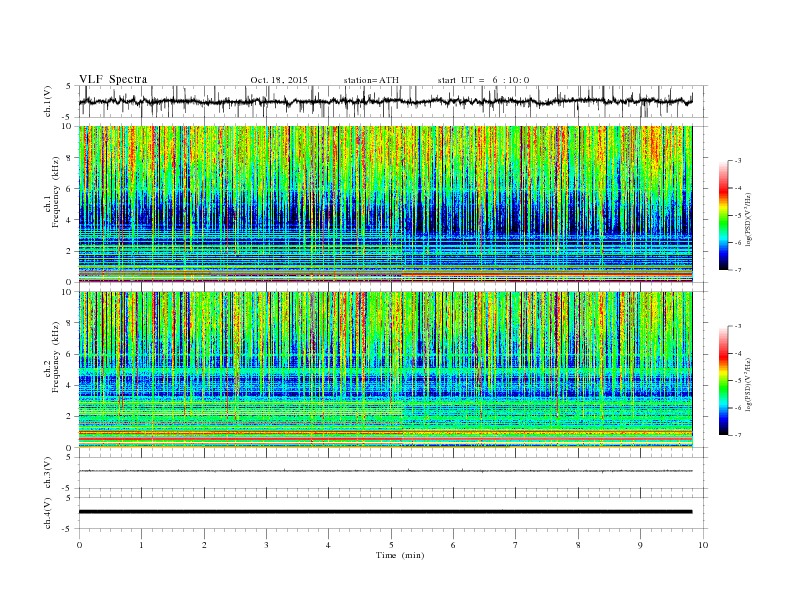792x612 pixels.
Task: Click the '0' tick on the time axis
Action: (79, 545)
